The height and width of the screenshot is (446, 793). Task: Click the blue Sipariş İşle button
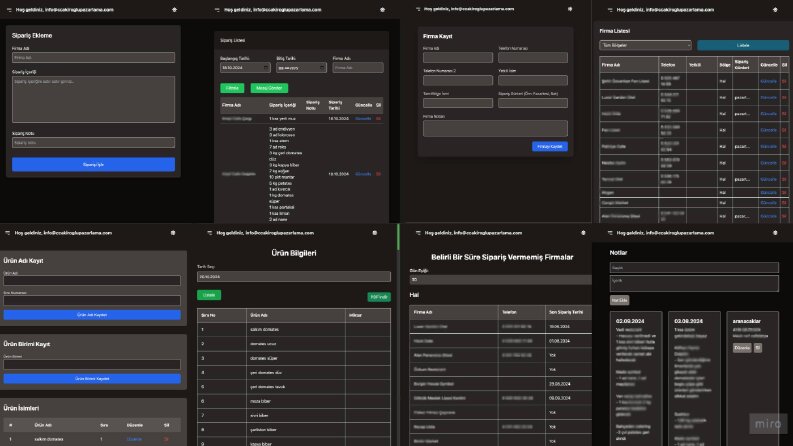coord(94,164)
